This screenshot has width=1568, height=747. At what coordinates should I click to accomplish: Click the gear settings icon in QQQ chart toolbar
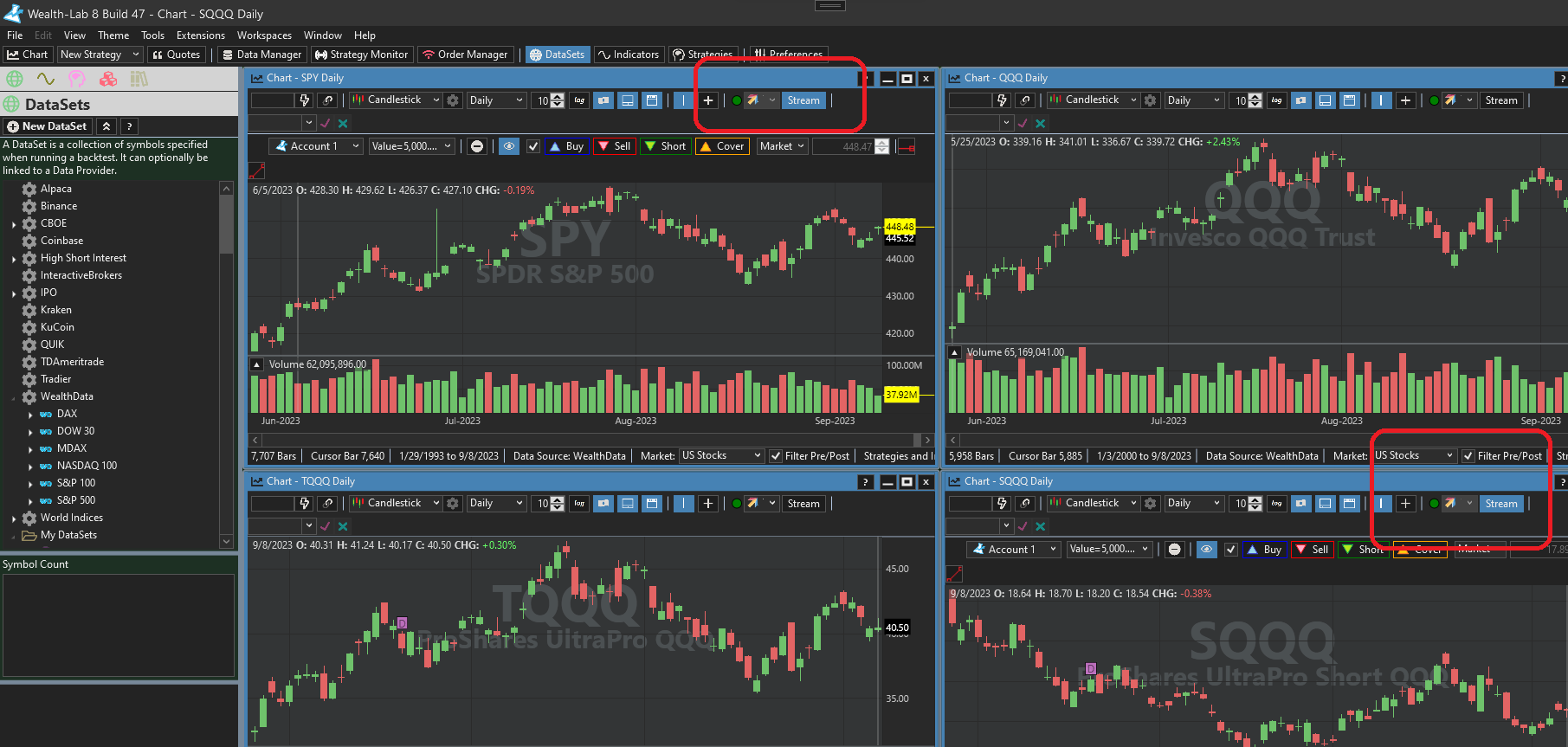coord(1150,100)
